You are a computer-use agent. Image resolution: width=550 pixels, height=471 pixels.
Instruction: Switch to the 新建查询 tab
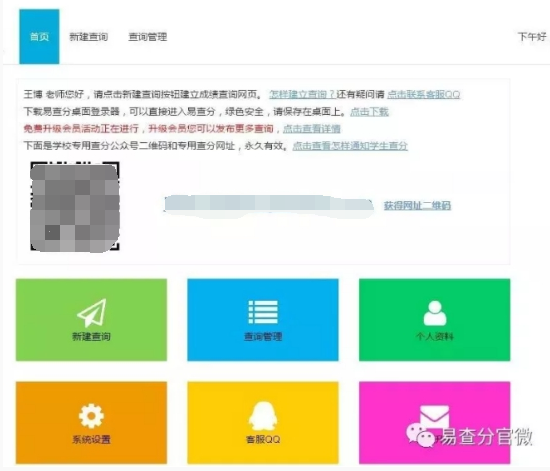pos(89,37)
